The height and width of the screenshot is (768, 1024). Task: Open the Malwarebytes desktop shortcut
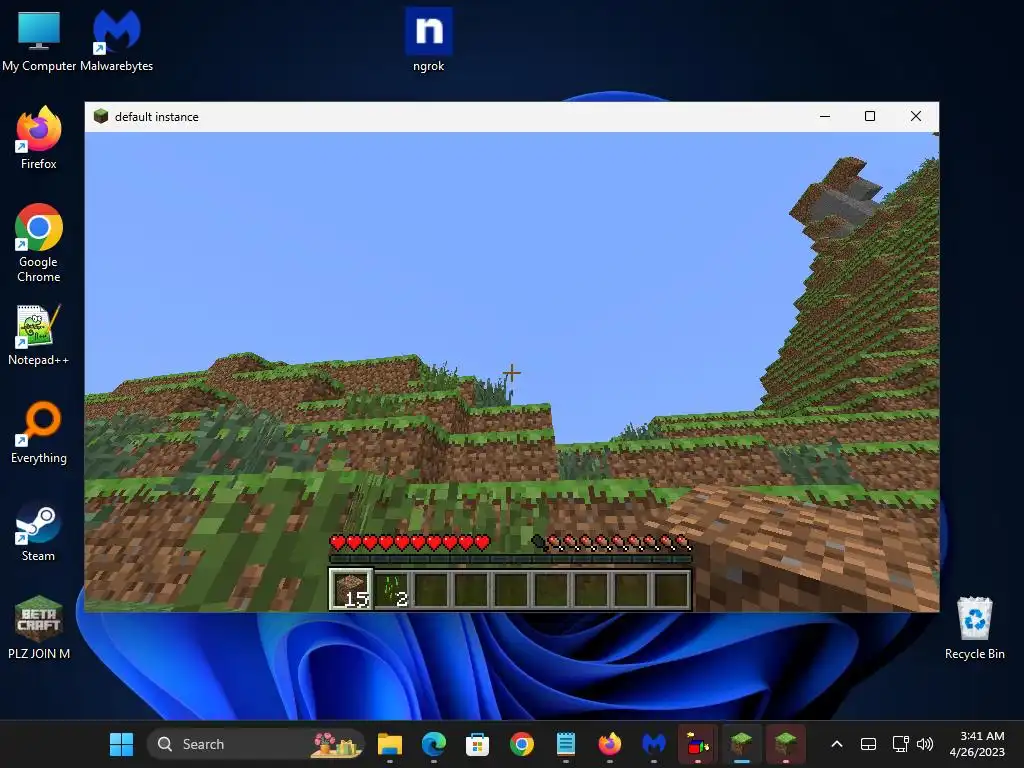pyautogui.click(x=116, y=40)
